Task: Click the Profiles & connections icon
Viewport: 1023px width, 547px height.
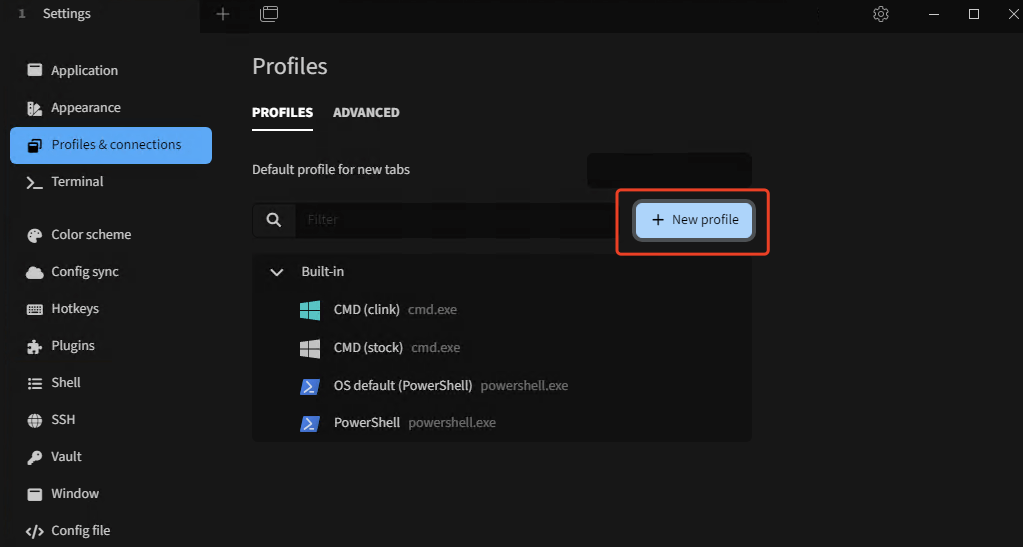Action: coord(35,146)
